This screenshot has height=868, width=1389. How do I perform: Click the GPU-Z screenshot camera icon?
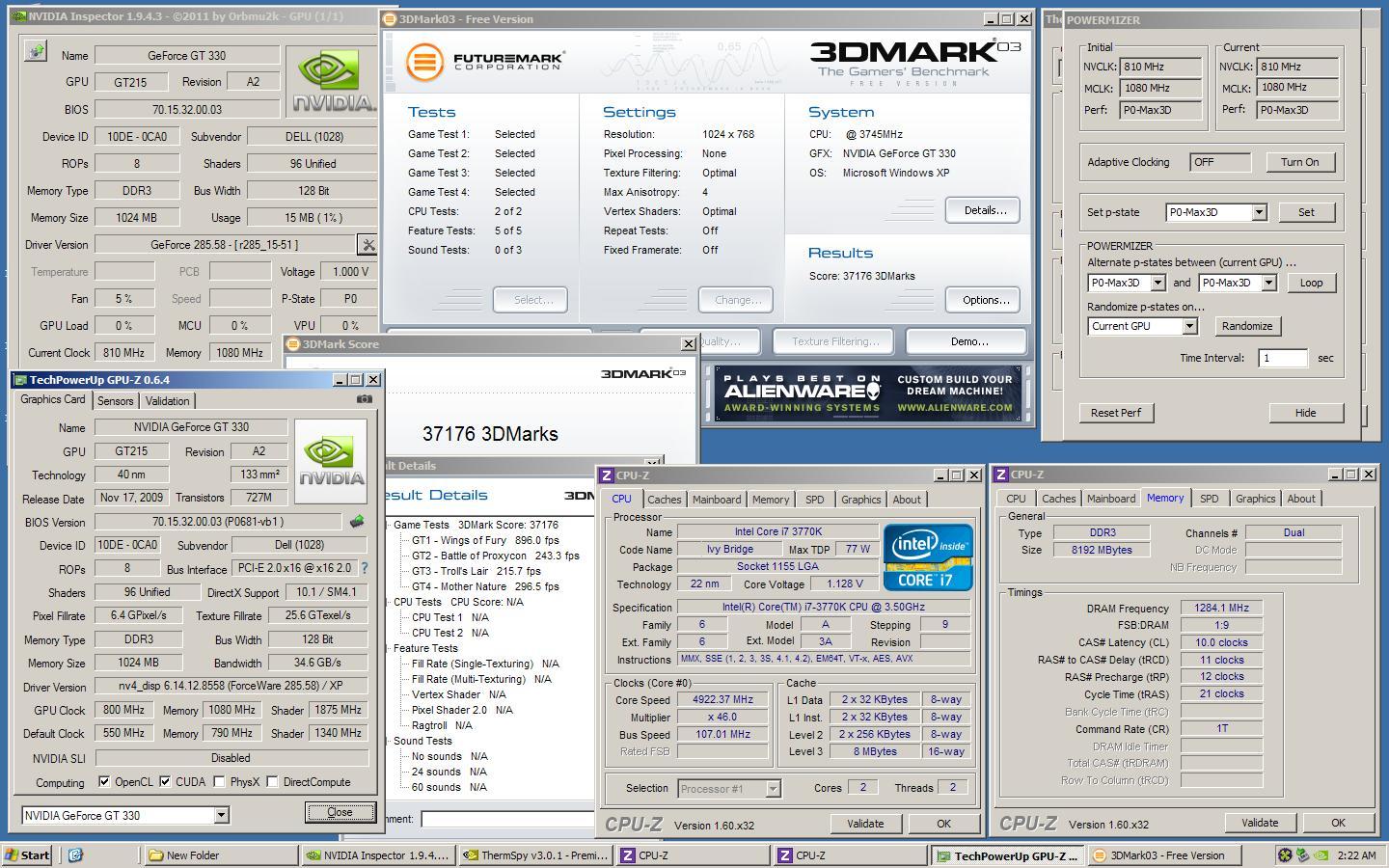364,399
